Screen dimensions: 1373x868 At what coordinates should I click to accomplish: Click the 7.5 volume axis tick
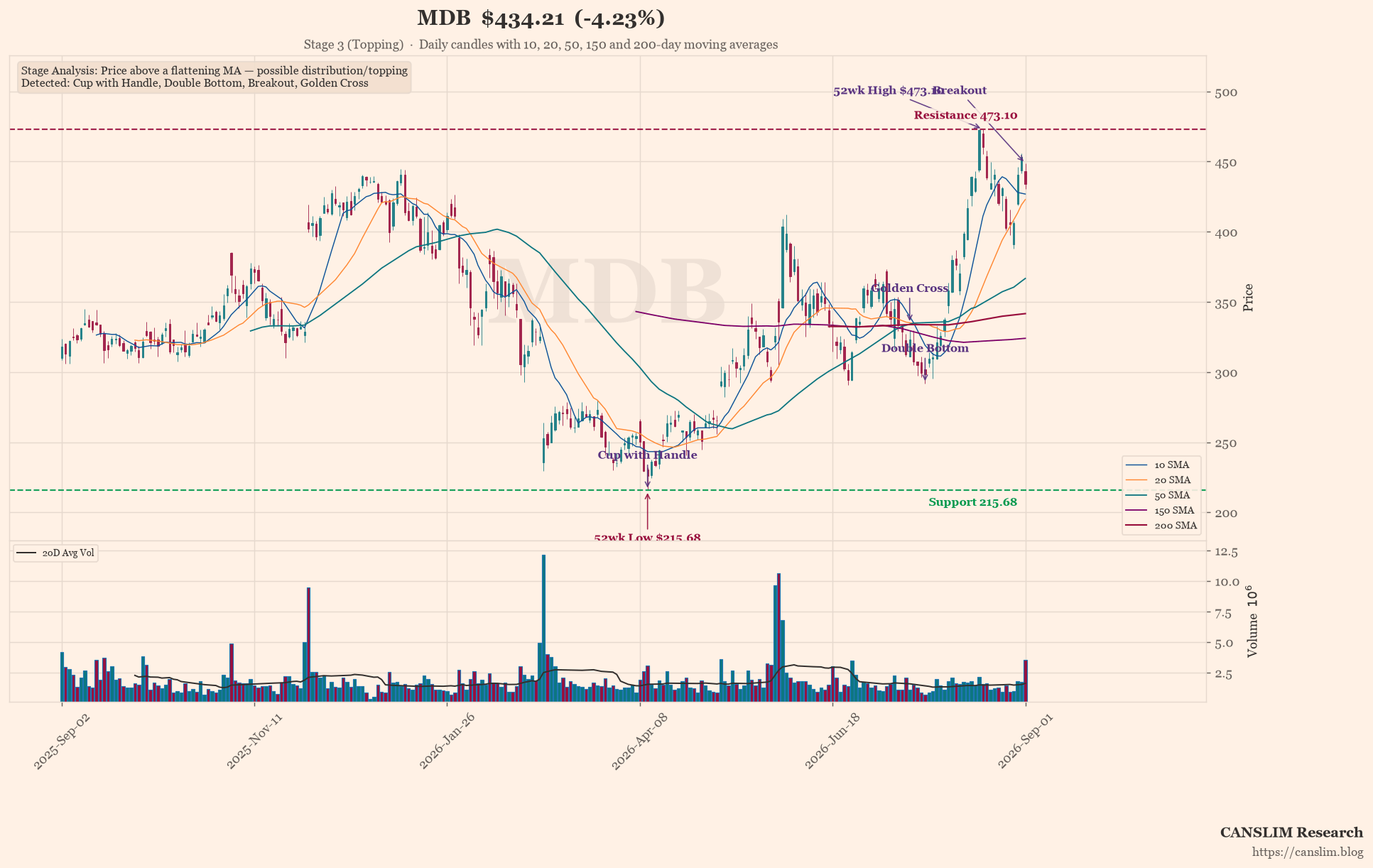1224,613
